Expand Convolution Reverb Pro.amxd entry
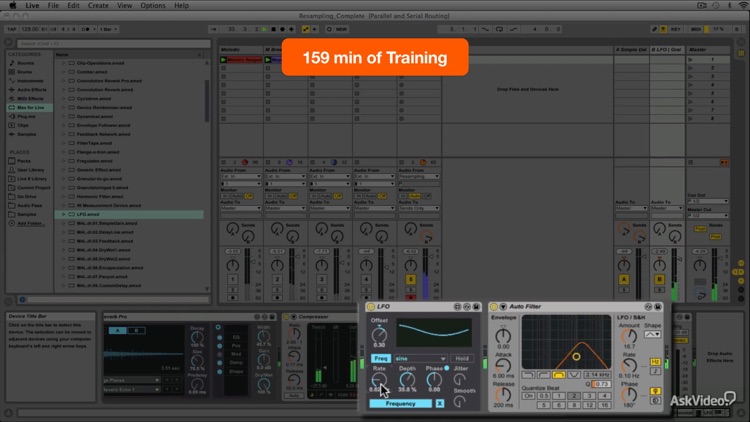750x422 pixels. click(x=63, y=81)
